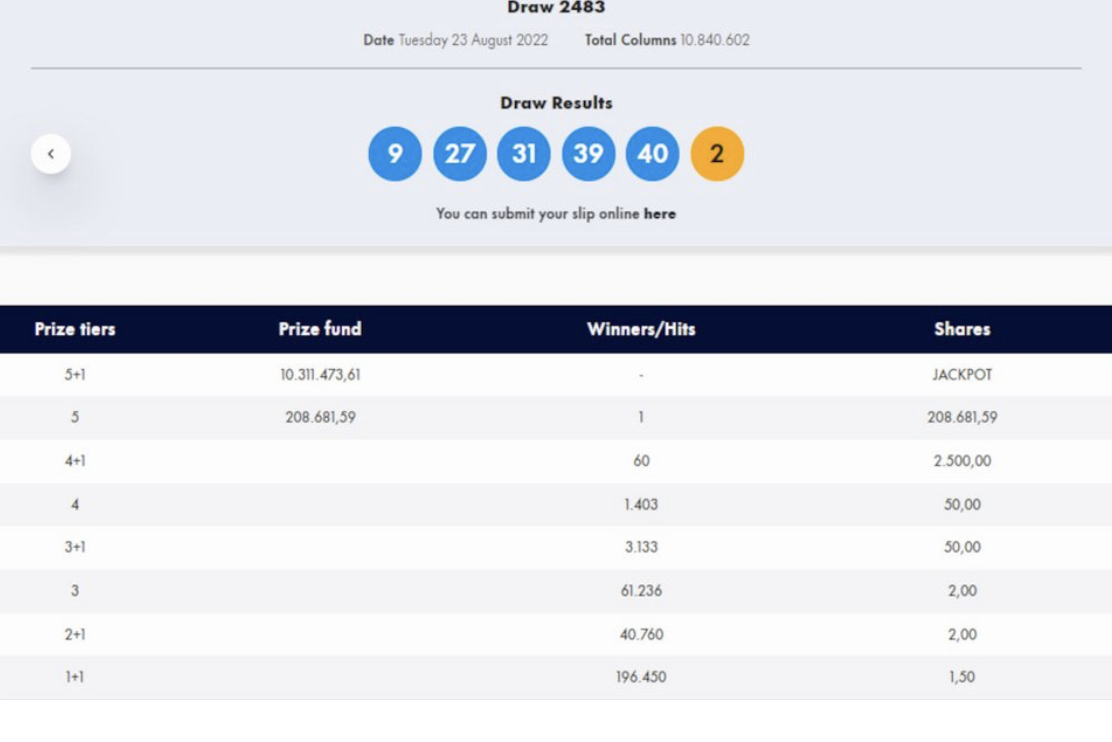Image resolution: width=1112 pixels, height=742 pixels.
Task: Click the Shares column header
Action: point(962,329)
